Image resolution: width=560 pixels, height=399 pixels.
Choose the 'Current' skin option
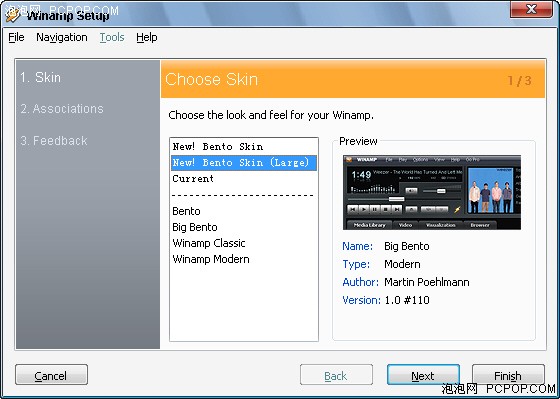(x=244, y=179)
